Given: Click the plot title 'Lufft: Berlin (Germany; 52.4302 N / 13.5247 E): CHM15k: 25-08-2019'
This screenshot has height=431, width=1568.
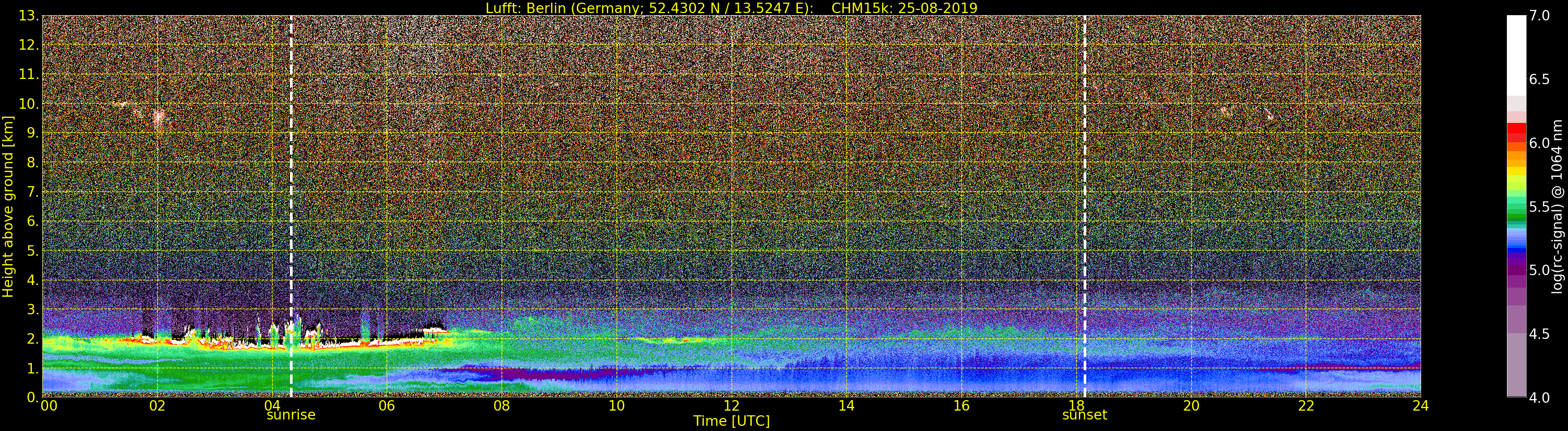Looking at the screenshot, I should 731,8.
